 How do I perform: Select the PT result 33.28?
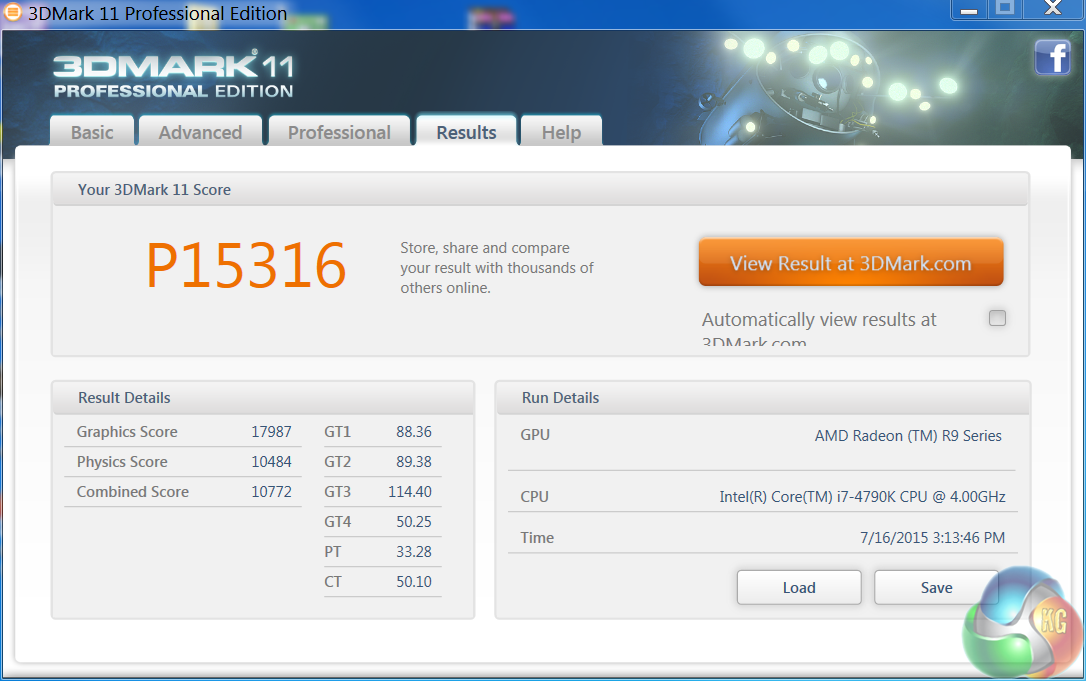413,551
